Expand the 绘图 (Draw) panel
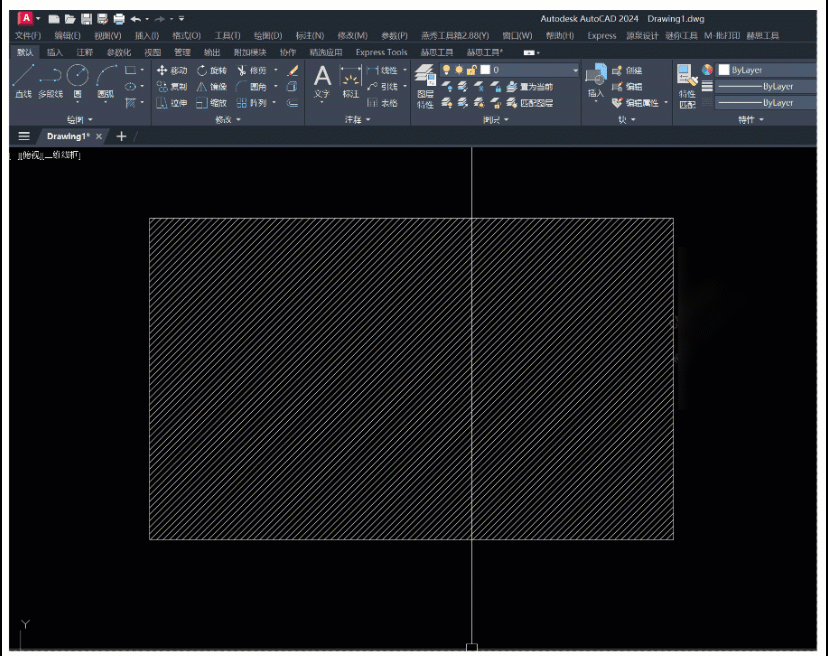The height and width of the screenshot is (656, 828). click(x=80, y=119)
